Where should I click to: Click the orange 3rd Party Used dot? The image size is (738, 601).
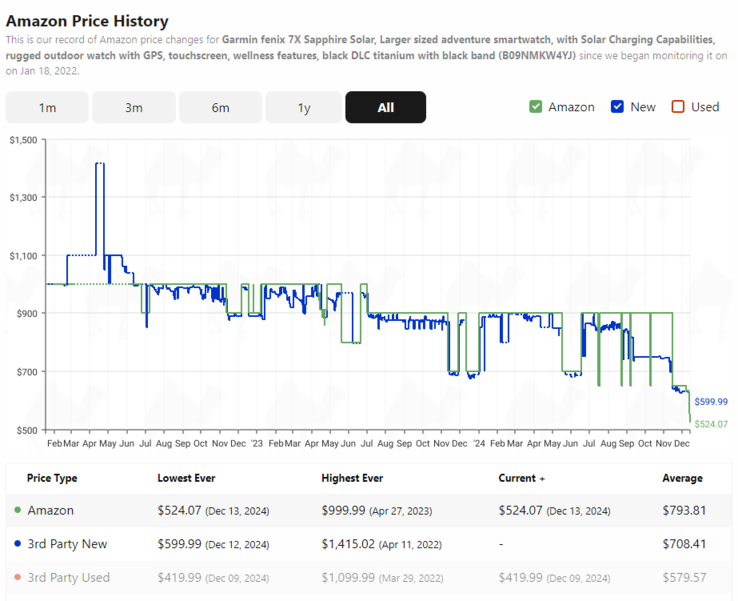coord(17,577)
